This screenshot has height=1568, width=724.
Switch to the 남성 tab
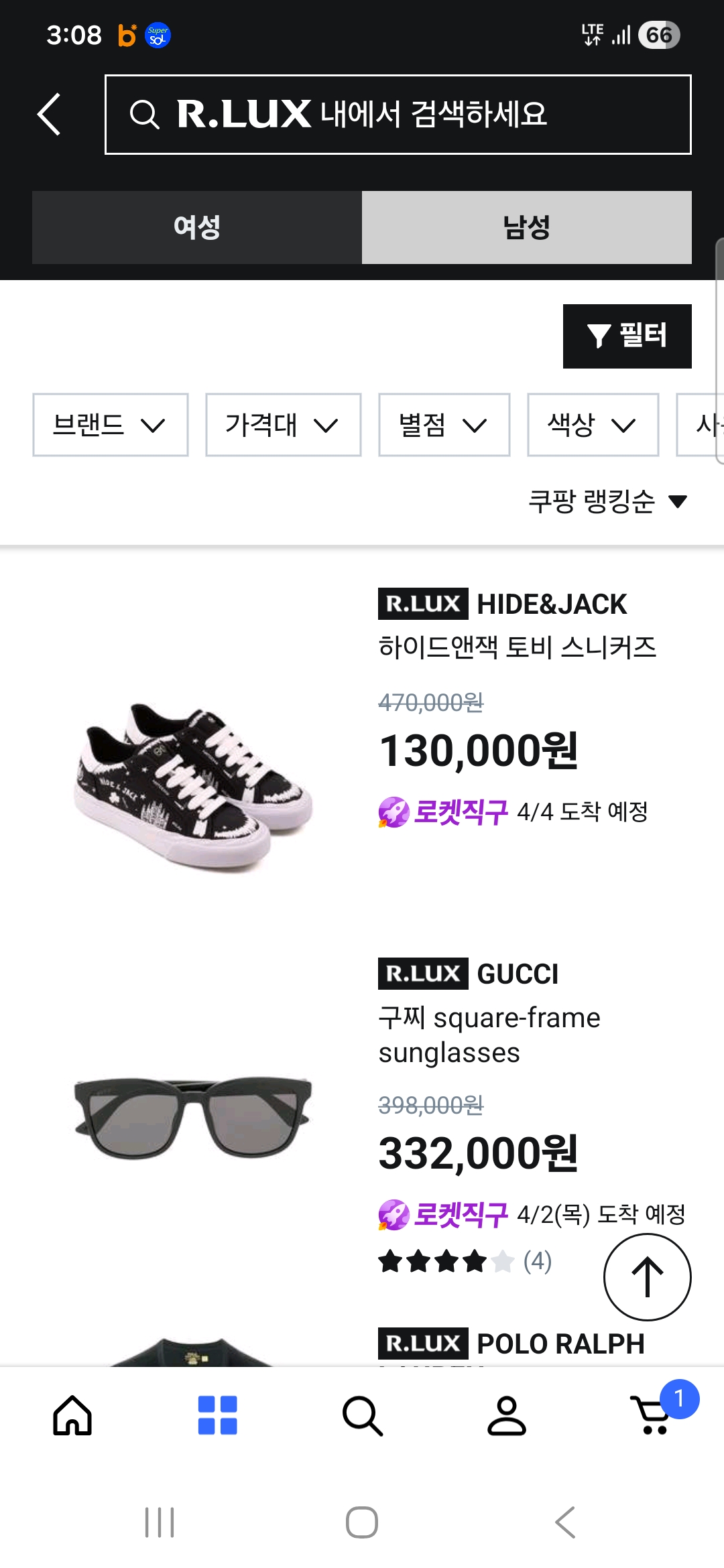click(x=527, y=227)
